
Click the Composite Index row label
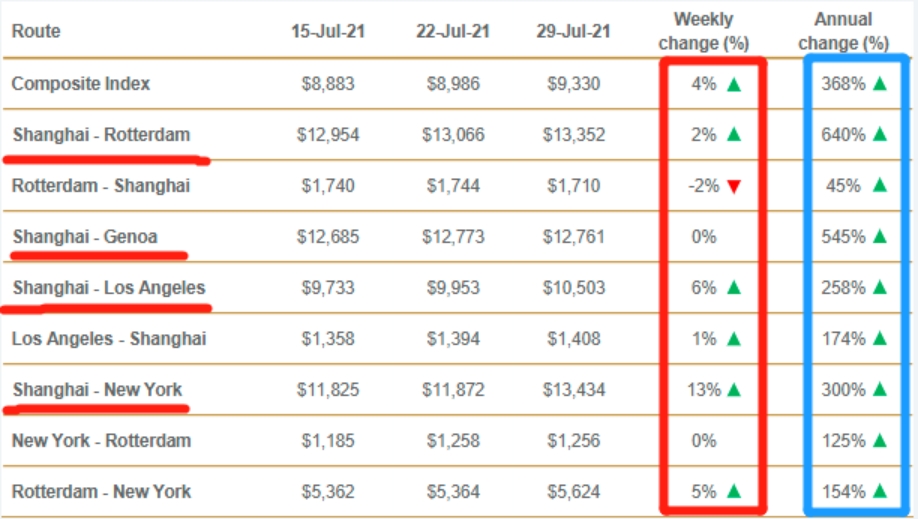tap(81, 84)
